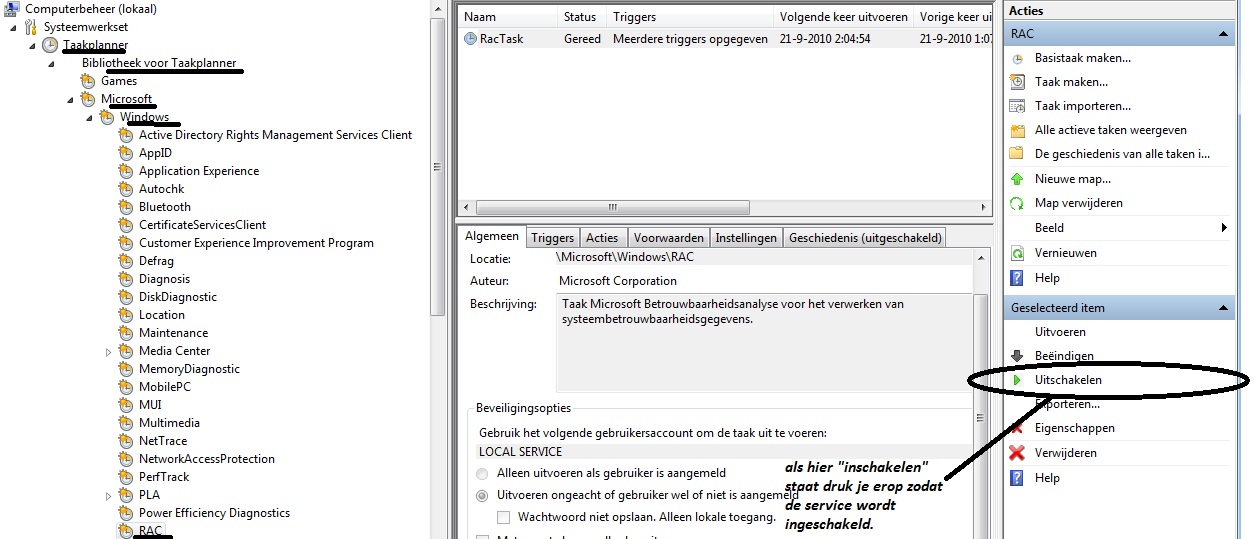
Task: Collapse the Taakplanner tree node
Action: tap(32, 45)
